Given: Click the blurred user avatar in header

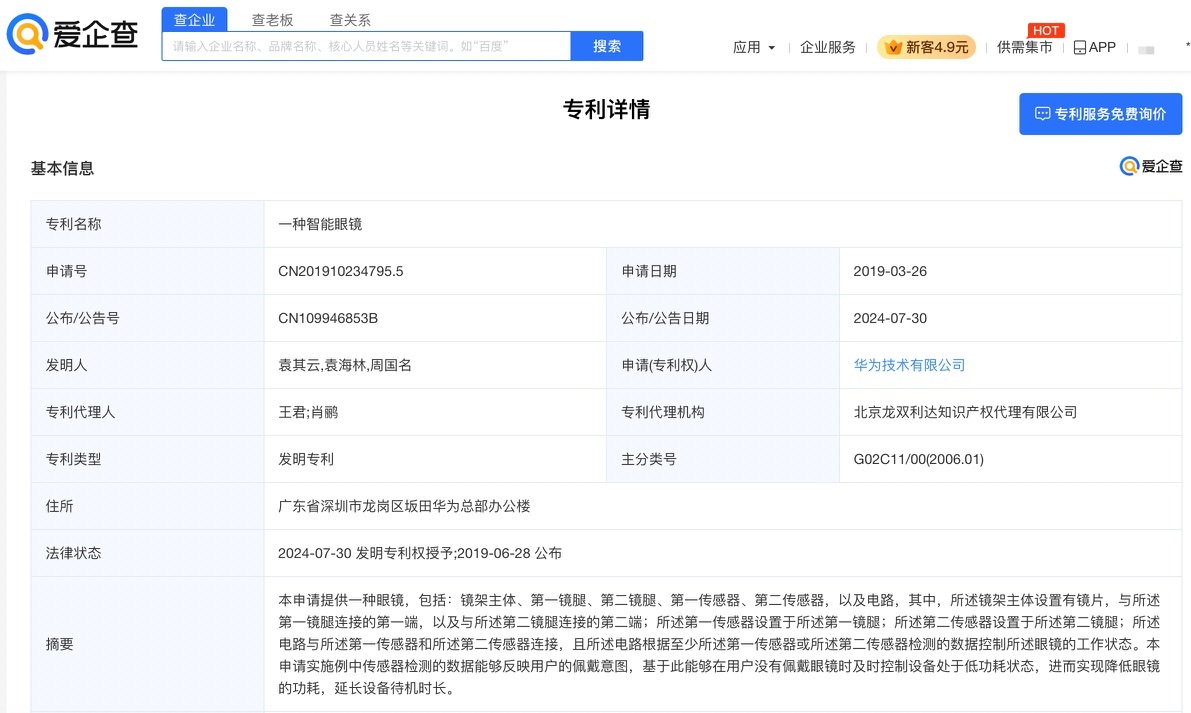Looking at the screenshot, I should click(1146, 48).
